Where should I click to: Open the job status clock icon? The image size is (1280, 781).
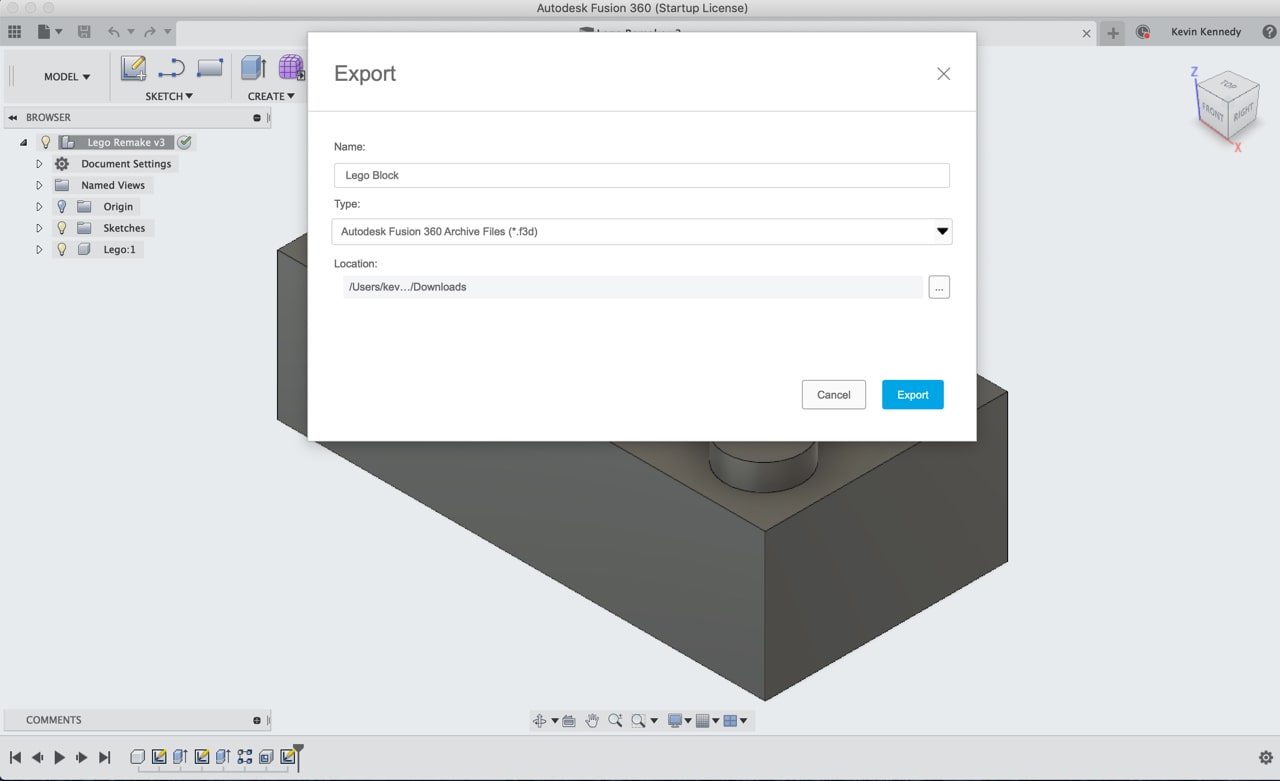tap(1143, 32)
